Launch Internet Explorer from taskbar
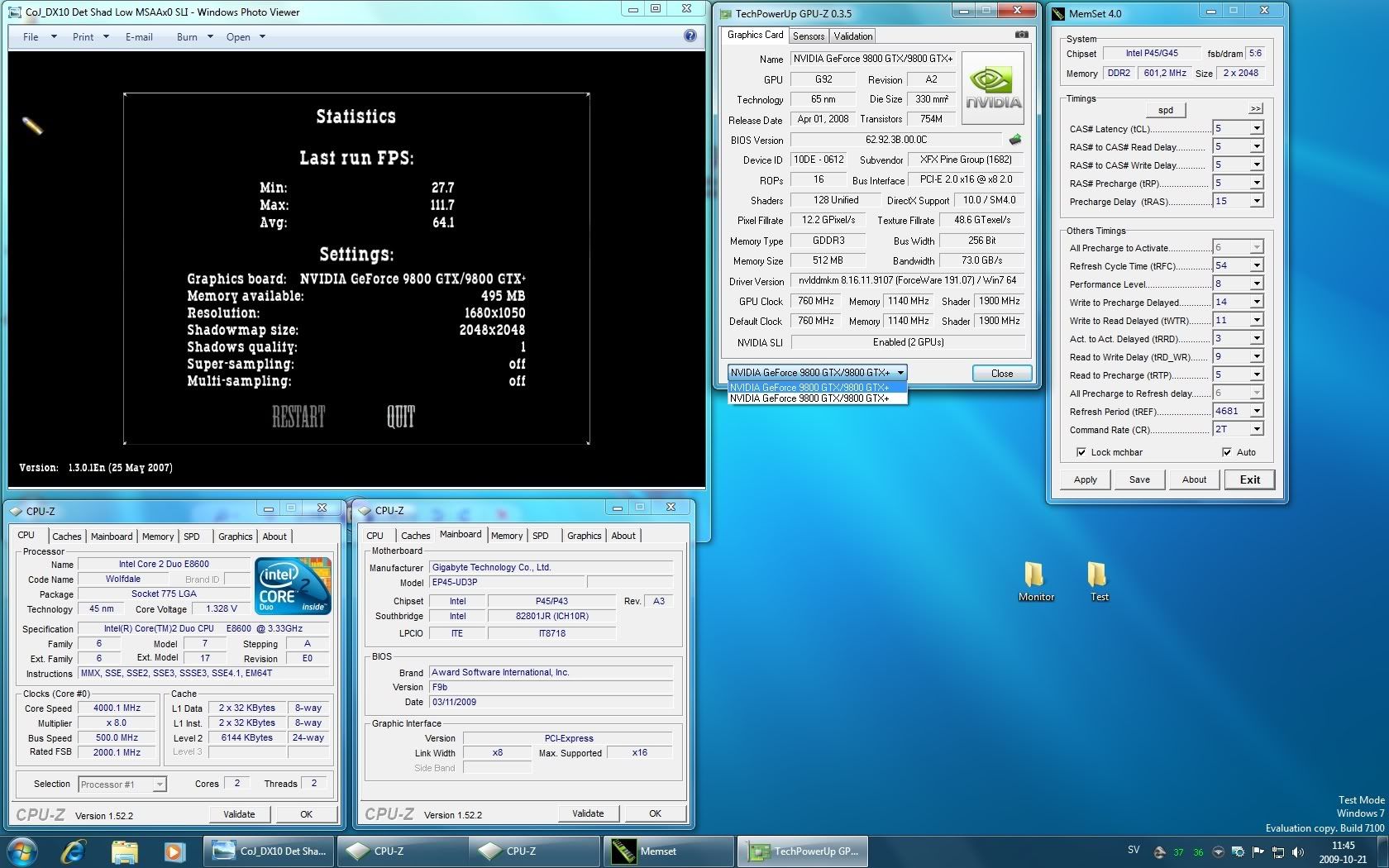The image size is (1389, 868). point(73,851)
